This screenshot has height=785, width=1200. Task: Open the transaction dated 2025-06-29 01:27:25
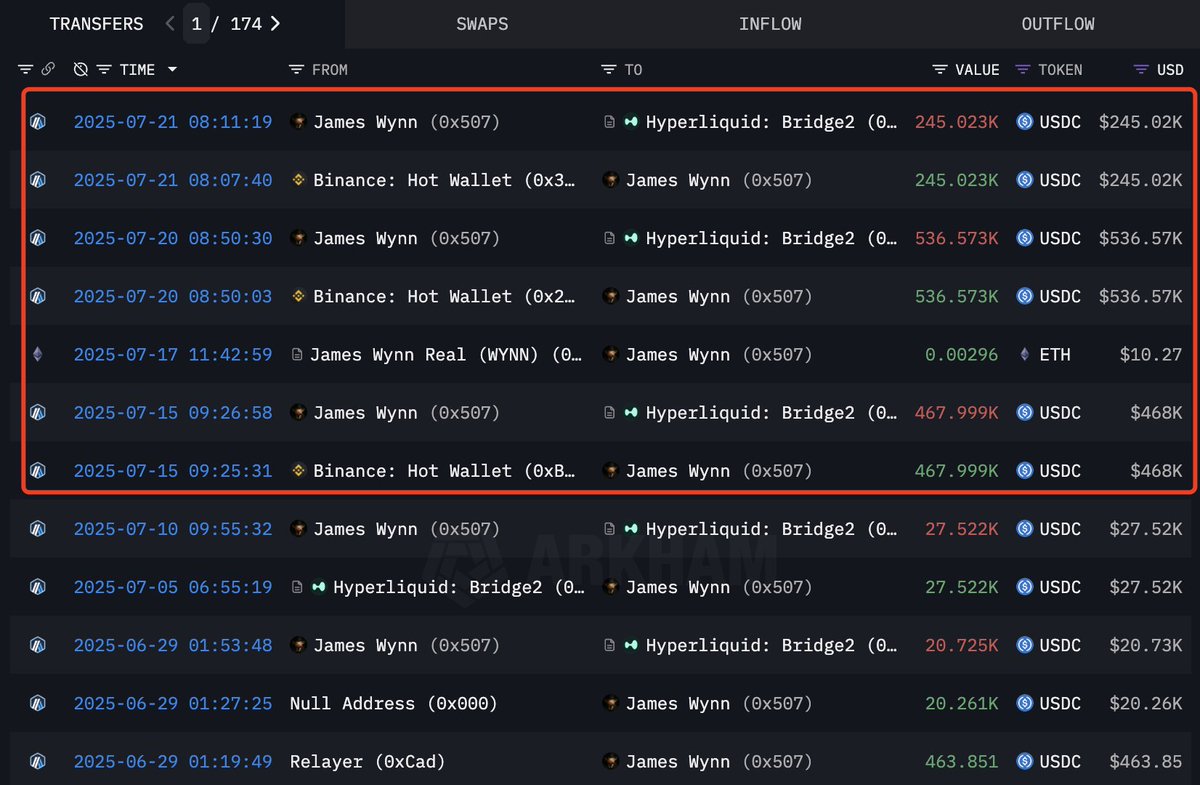(173, 703)
